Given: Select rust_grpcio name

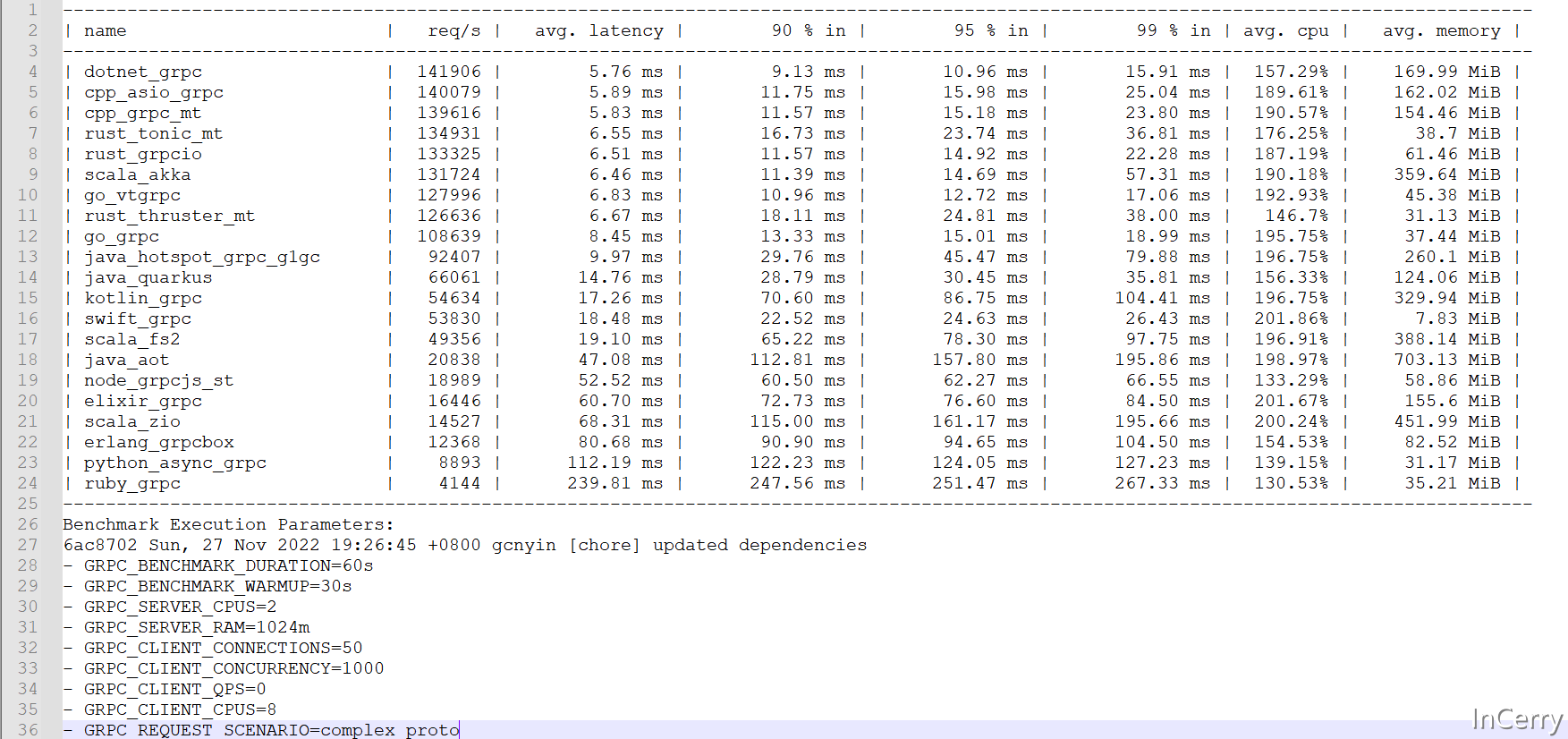Looking at the screenshot, I should pyautogui.click(x=143, y=154).
